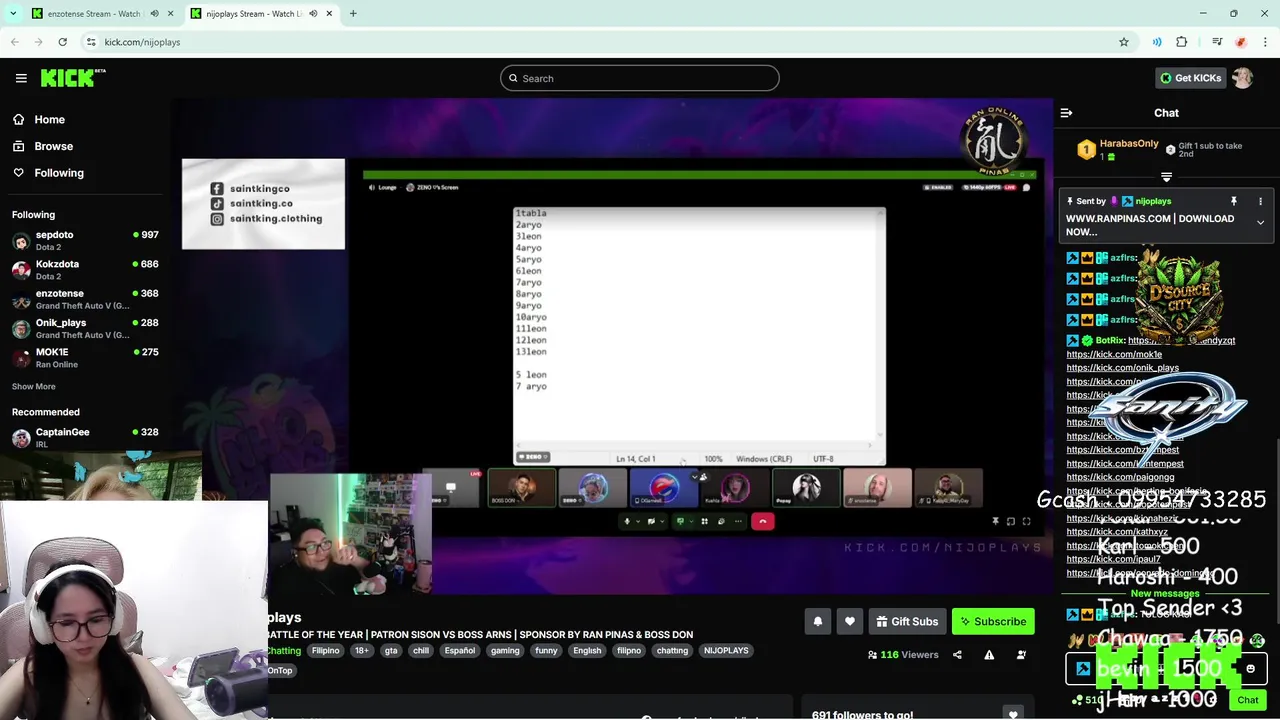Click the Gift Subs button
Viewport: 1280px width, 720px height.
[907, 621]
